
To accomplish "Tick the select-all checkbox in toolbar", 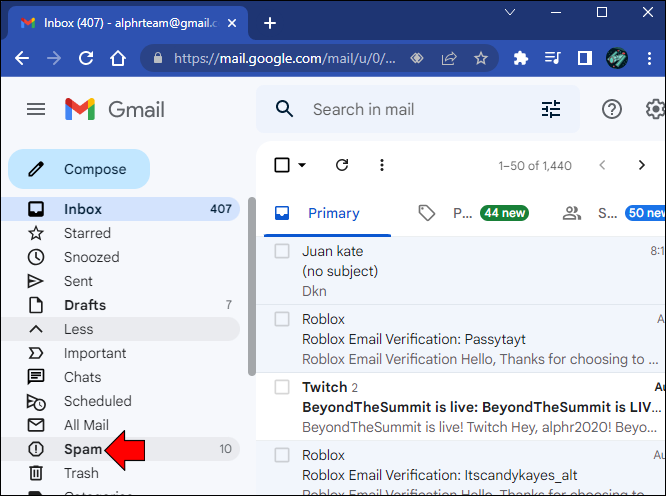I will tap(282, 165).
